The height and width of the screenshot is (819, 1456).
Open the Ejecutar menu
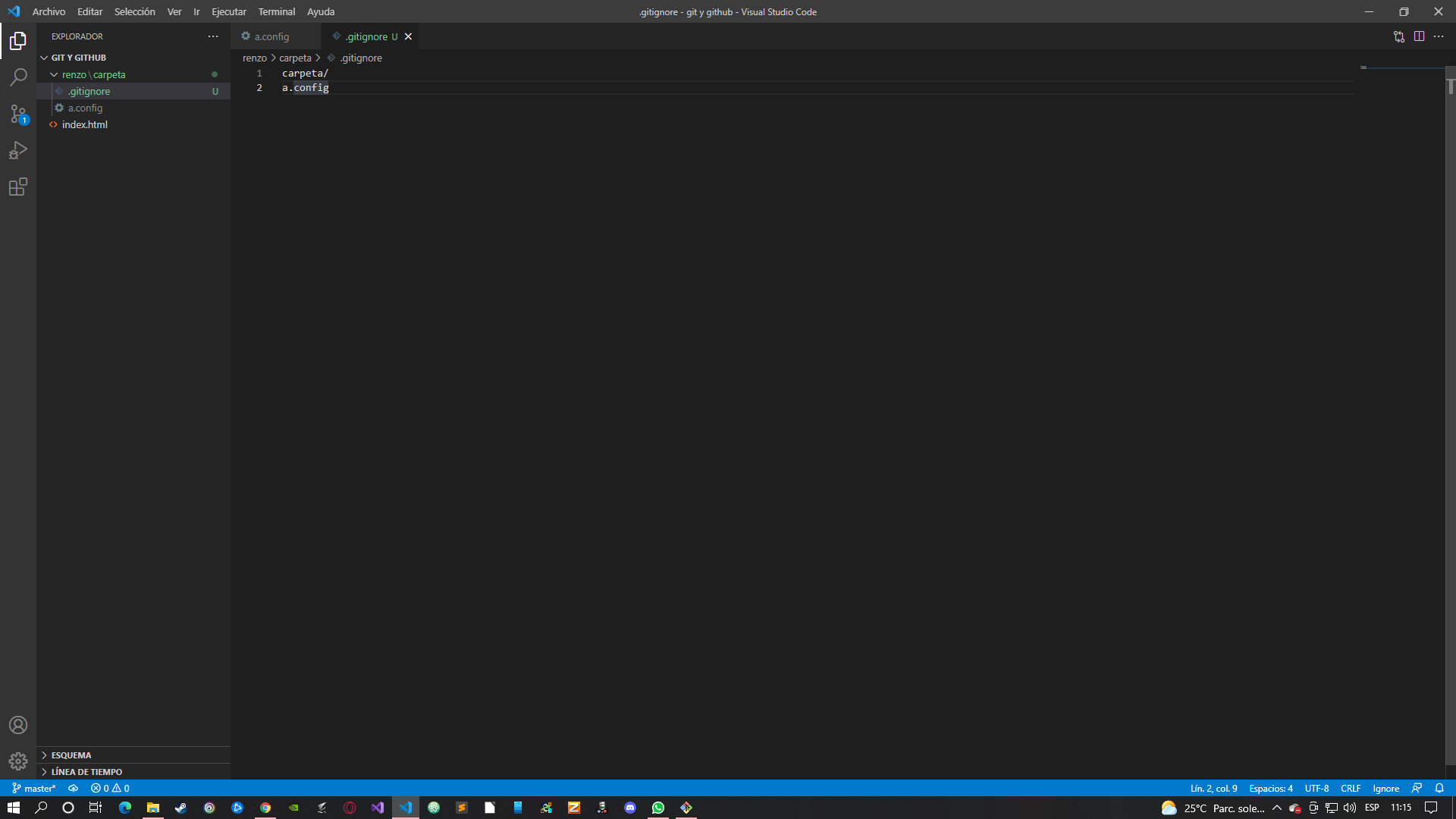[229, 11]
